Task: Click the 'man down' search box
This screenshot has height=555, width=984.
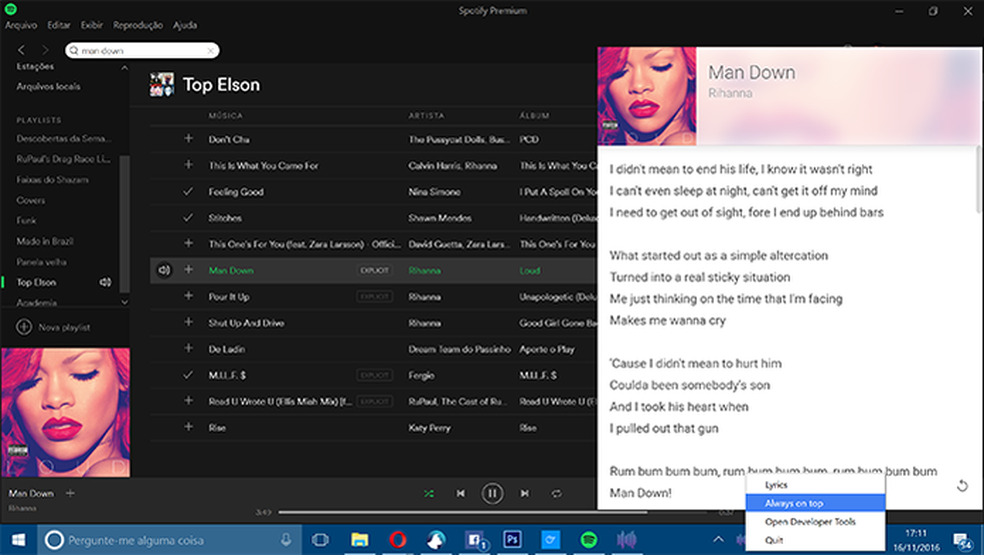Action: (x=142, y=50)
